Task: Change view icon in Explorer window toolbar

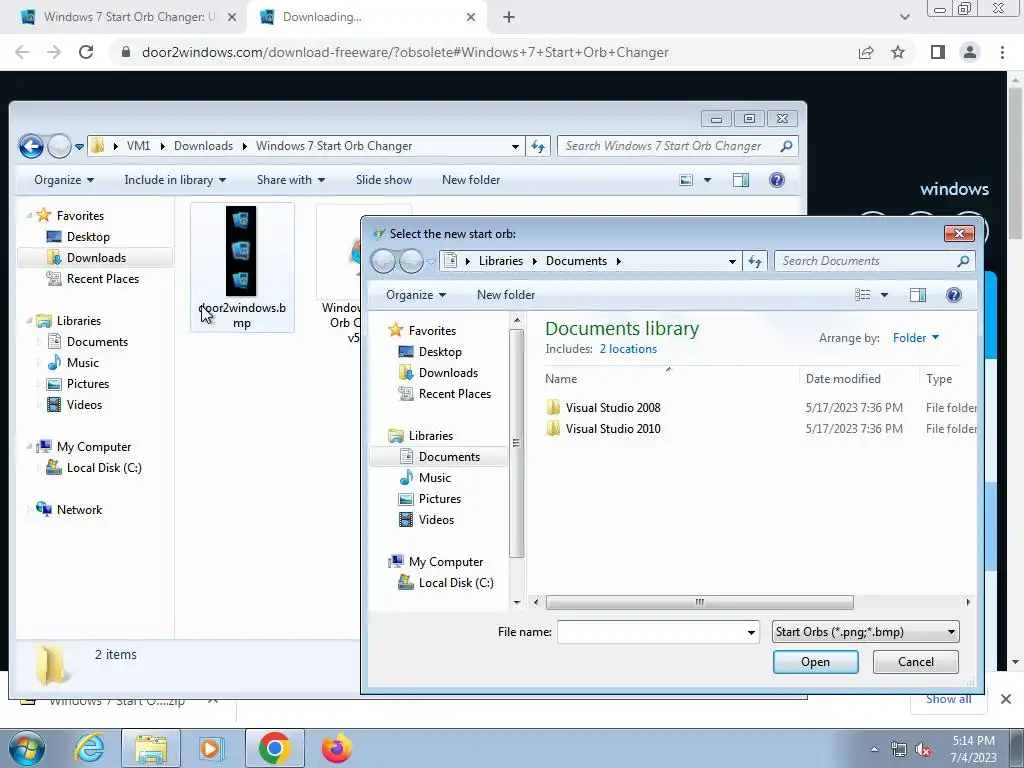Action: [686, 180]
